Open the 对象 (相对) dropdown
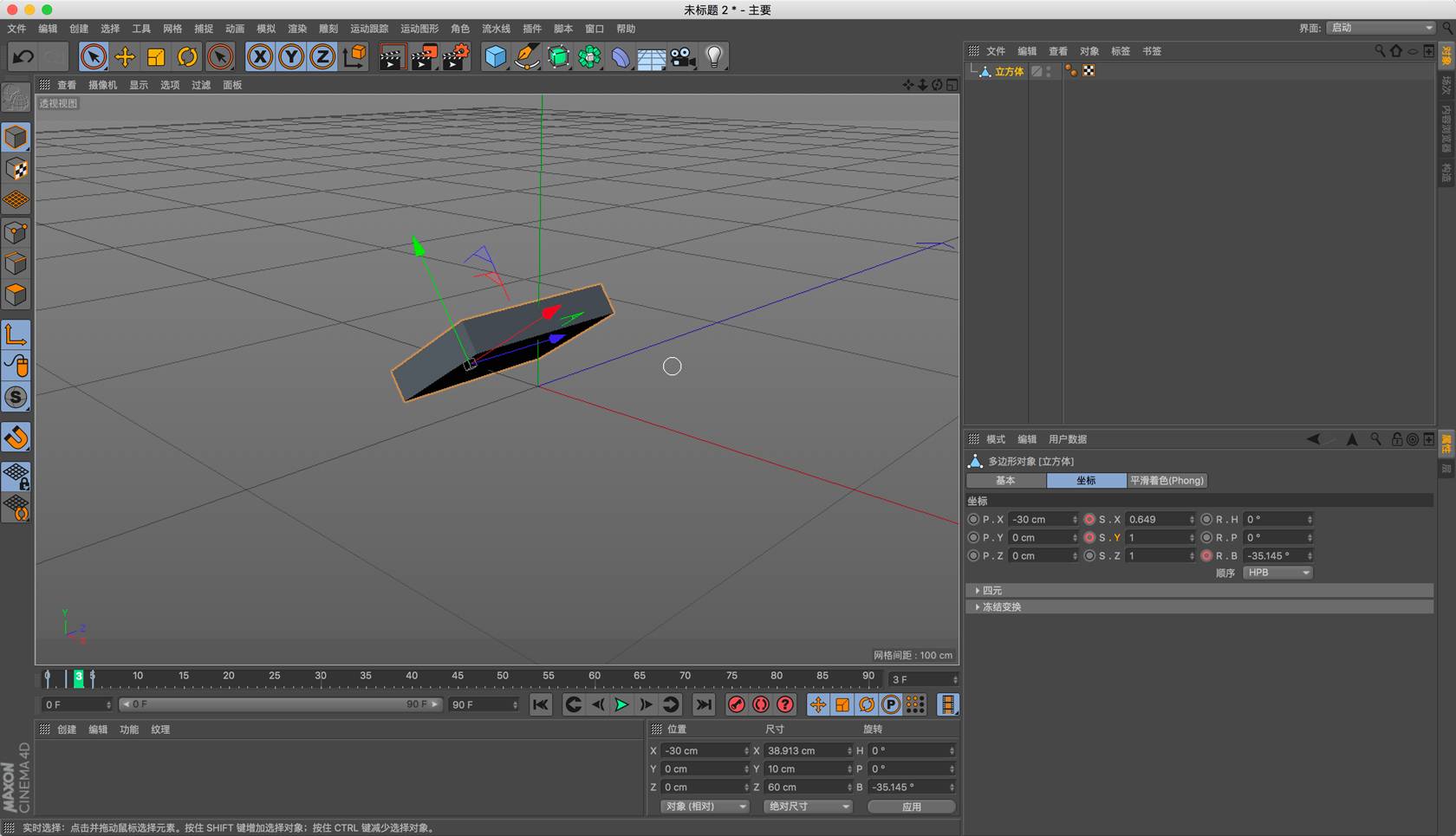The image size is (1456, 836). 705,807
